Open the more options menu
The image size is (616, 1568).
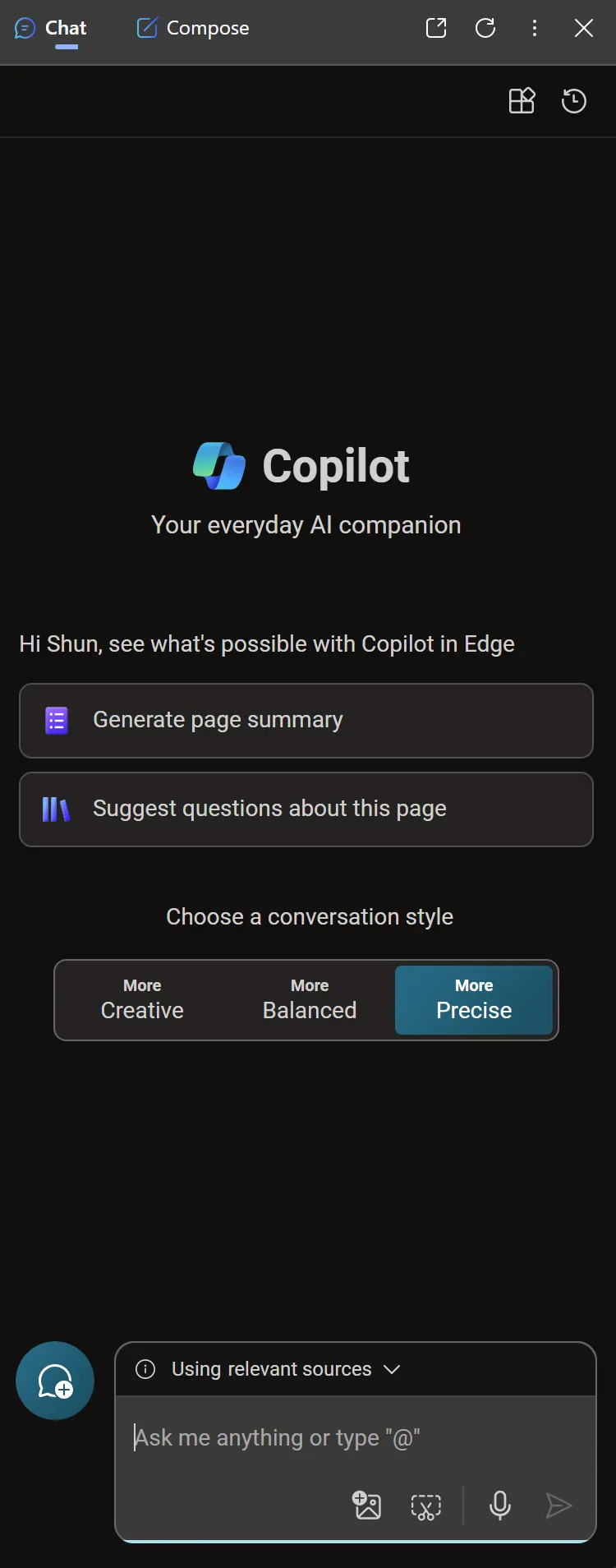click(535, 28)
